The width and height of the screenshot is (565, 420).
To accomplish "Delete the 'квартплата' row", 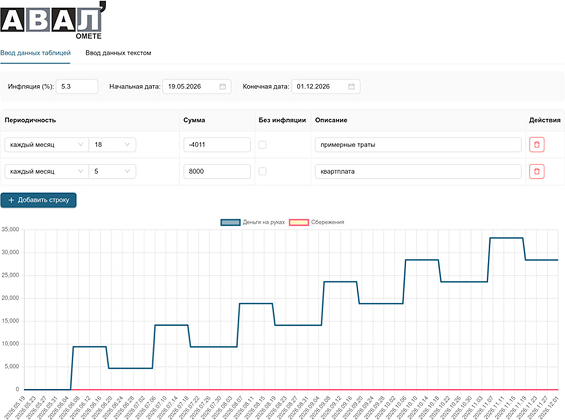I will tap(537, 171).
